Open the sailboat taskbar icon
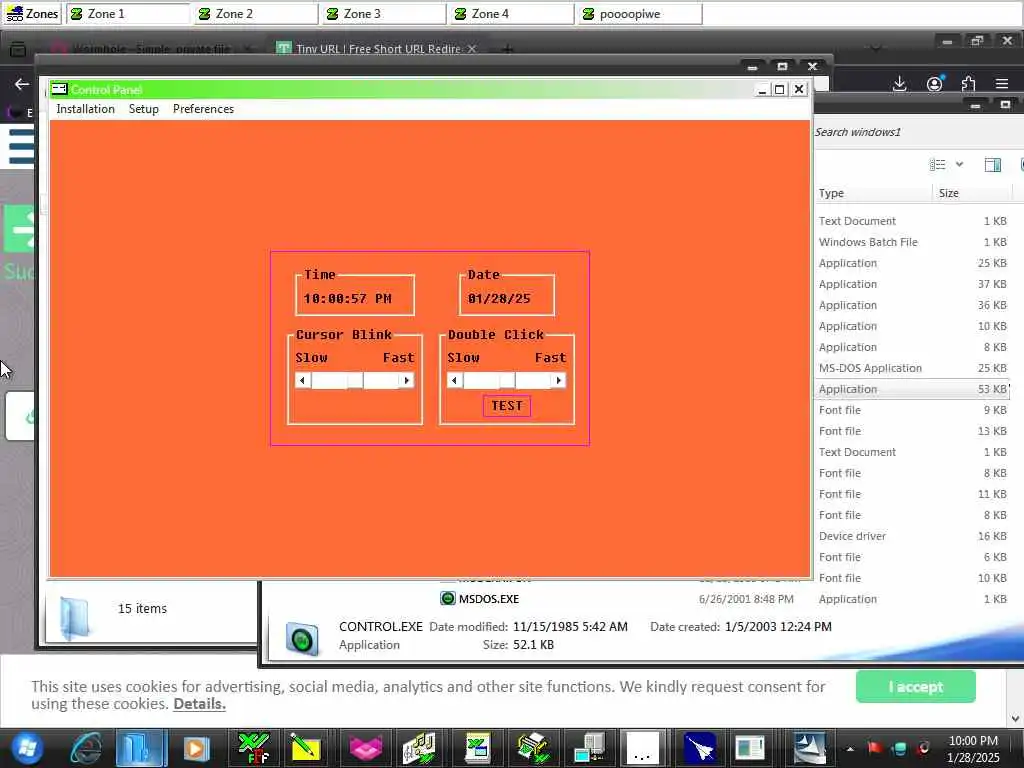Viewport: 1024px width, 768px height. click(810, 748)
